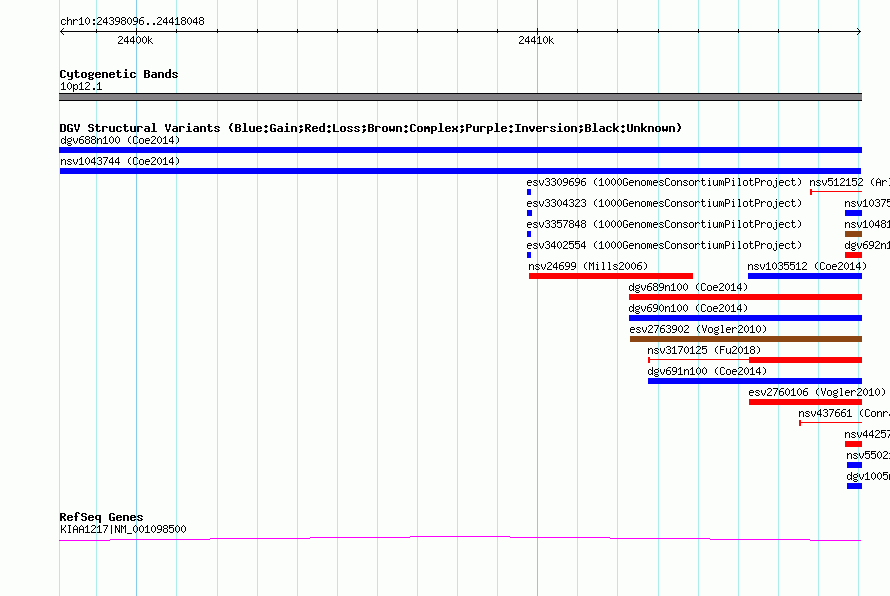This screenshot has height=596, width=890.
Task: Open the KIAA1217|NM_001098500 gene label
Action: click(x=123, y=529)
